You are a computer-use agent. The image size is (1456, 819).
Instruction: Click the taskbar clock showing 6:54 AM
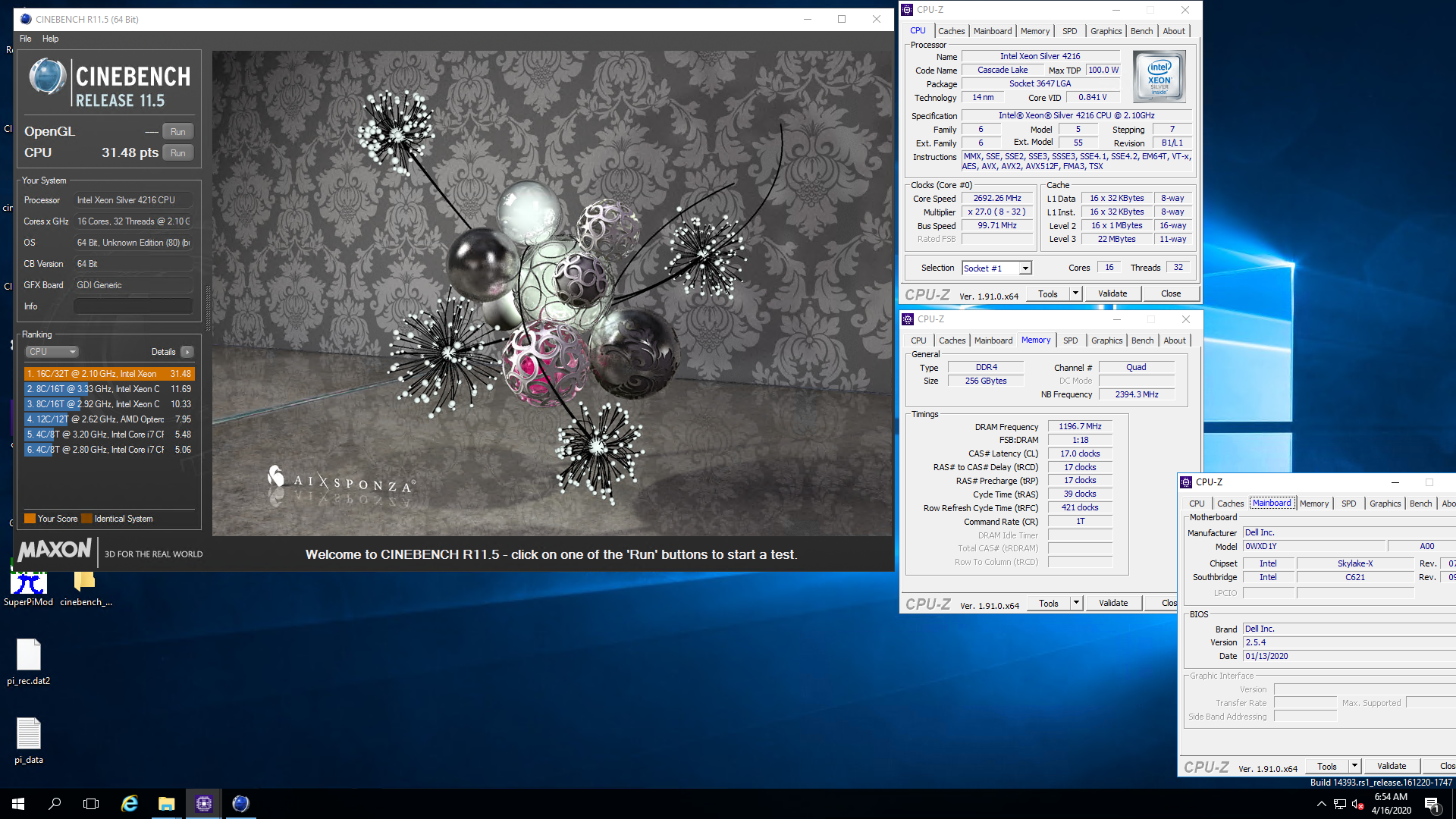1391,804
